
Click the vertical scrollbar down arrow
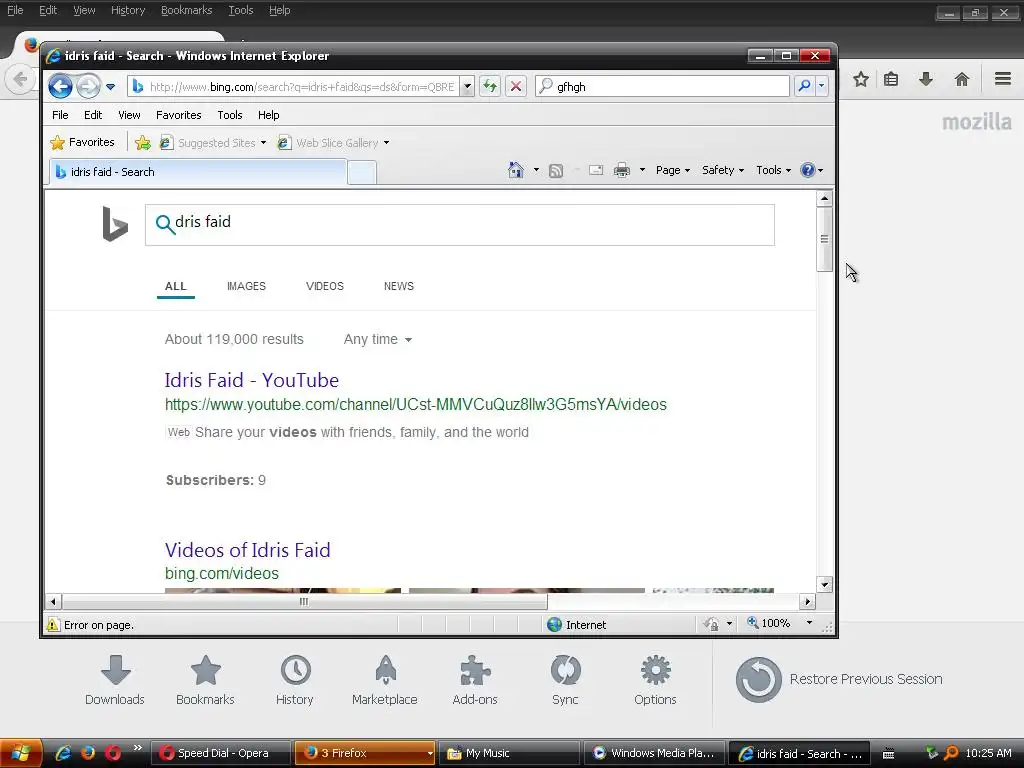coord(824,584)
